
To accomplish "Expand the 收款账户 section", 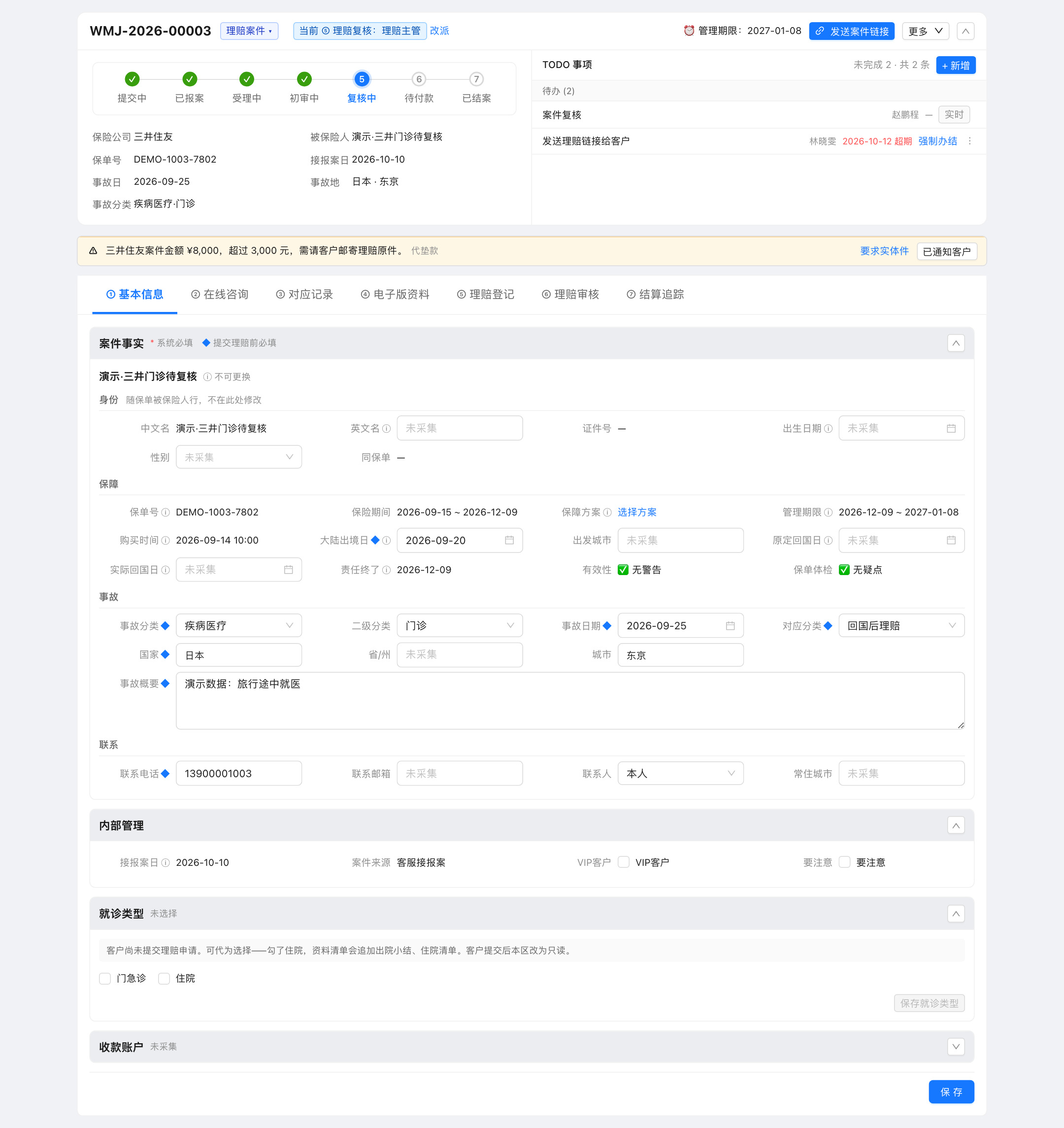I will [x=956, y=1046].
